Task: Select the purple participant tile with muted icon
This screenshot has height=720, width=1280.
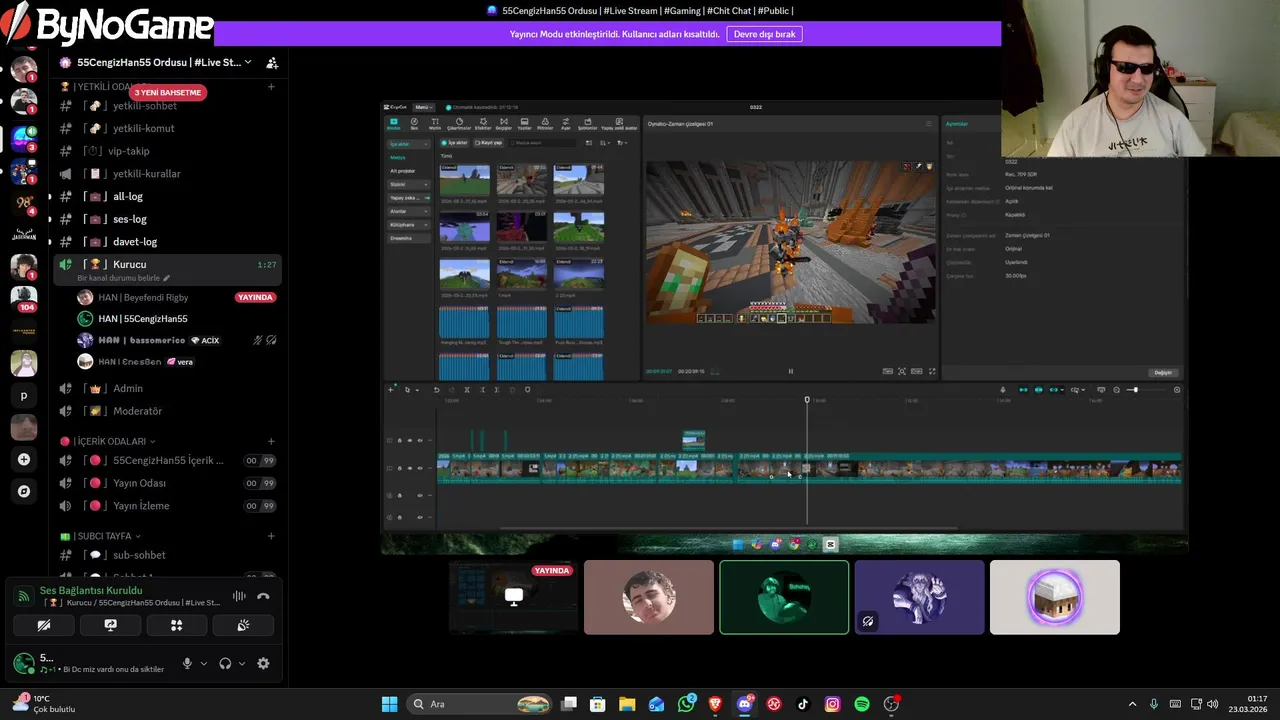Action: tap(919, 597)
